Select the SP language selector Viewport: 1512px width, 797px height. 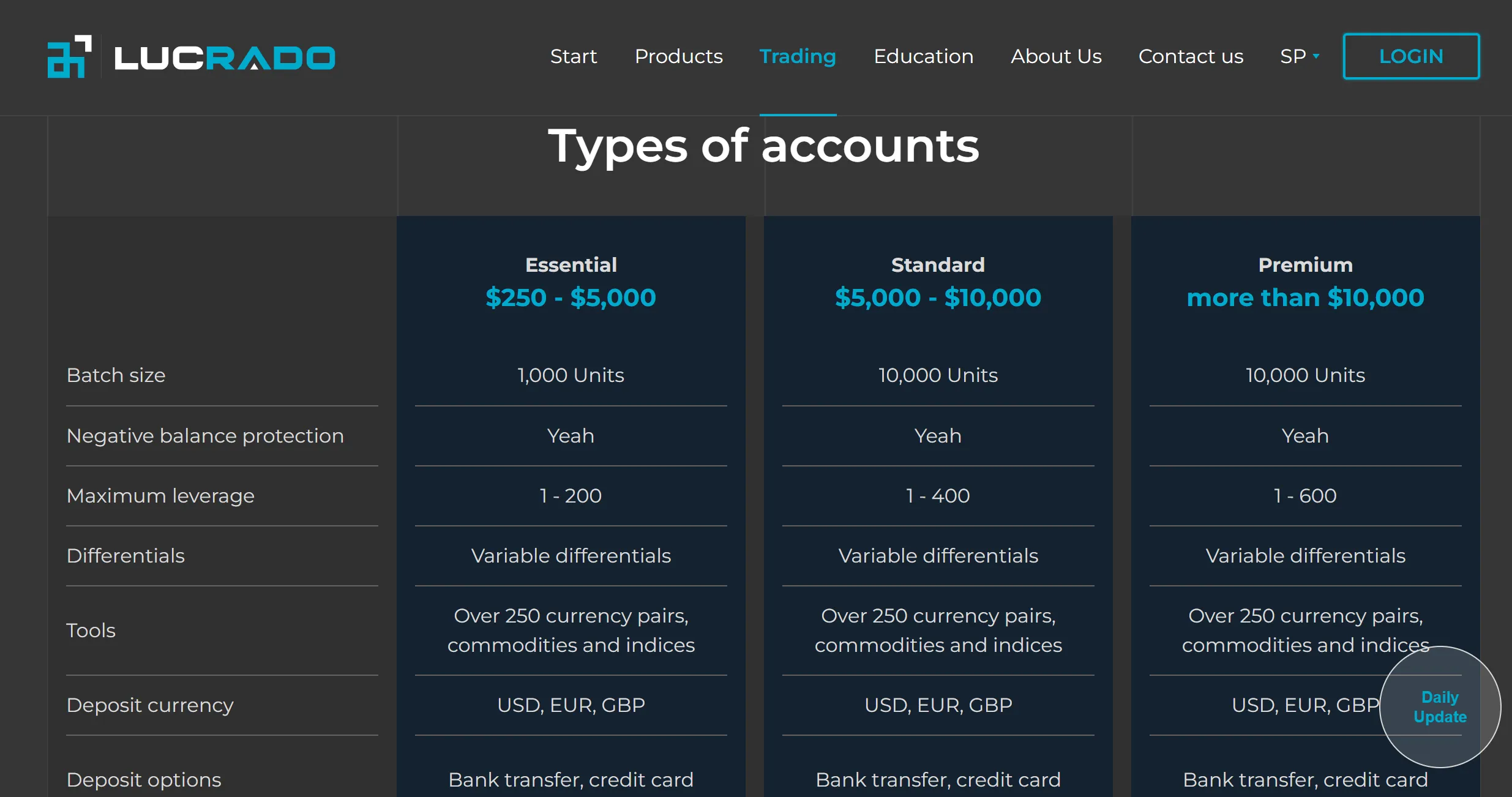click(1299, 56)
